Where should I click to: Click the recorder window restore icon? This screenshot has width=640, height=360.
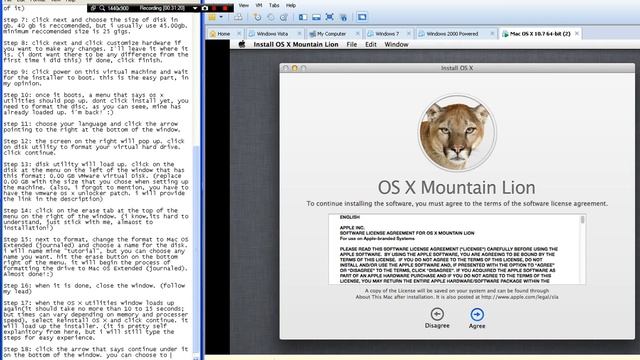pos(93,8)
